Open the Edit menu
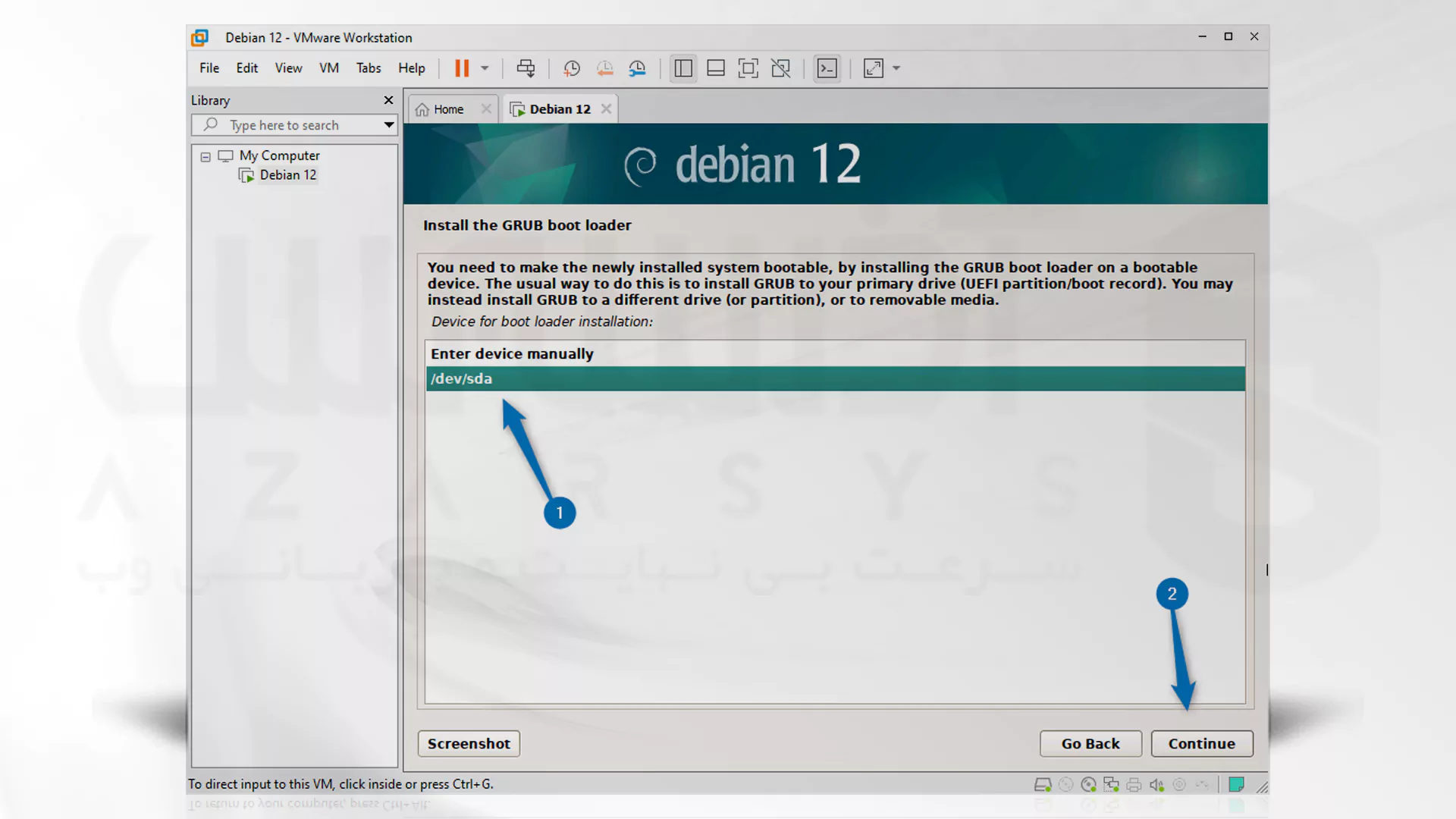Viewport: 1456px width, 819px height. [x=247, y=68]
